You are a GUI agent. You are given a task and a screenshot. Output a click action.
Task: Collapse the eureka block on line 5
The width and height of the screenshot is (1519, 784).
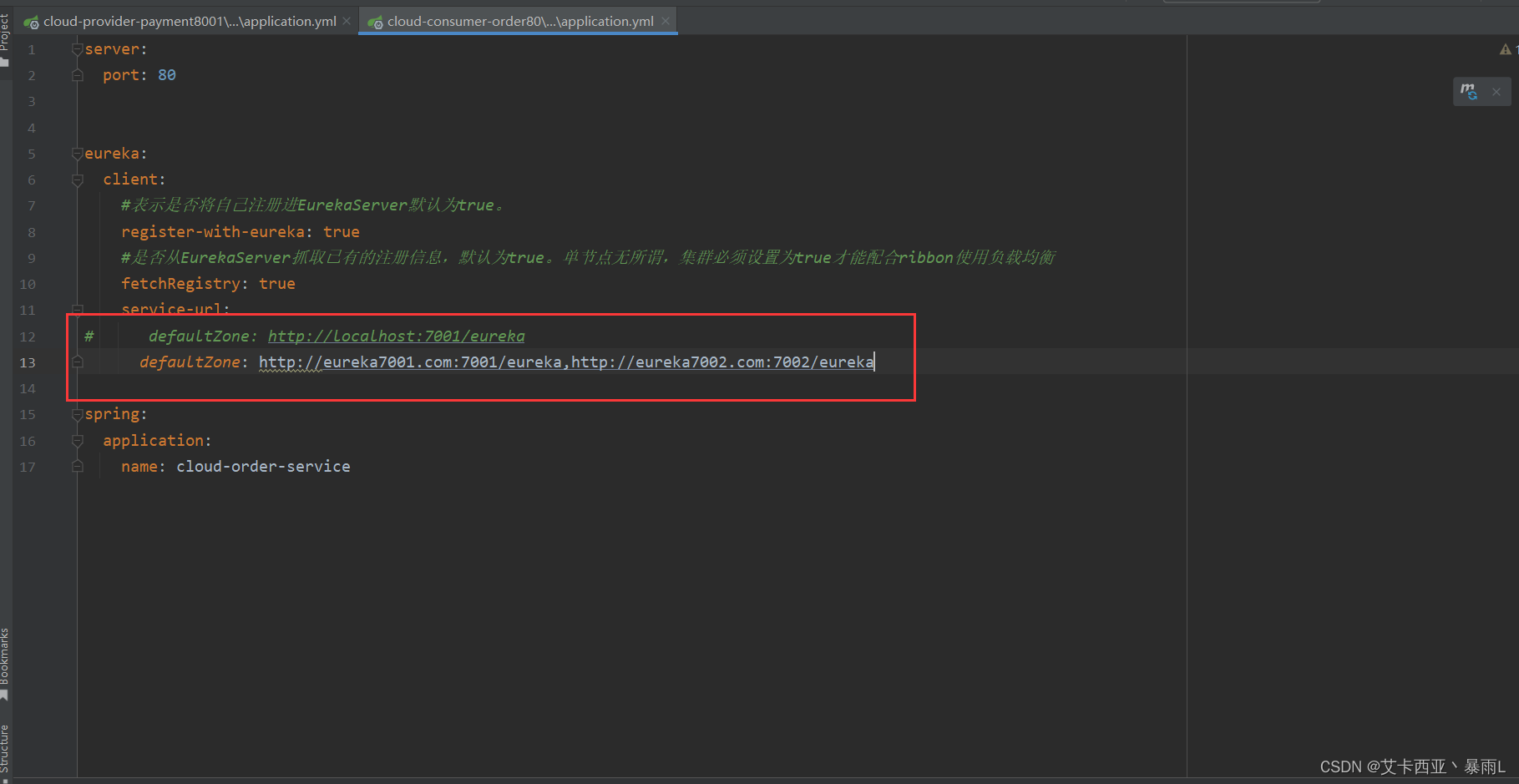78,154
